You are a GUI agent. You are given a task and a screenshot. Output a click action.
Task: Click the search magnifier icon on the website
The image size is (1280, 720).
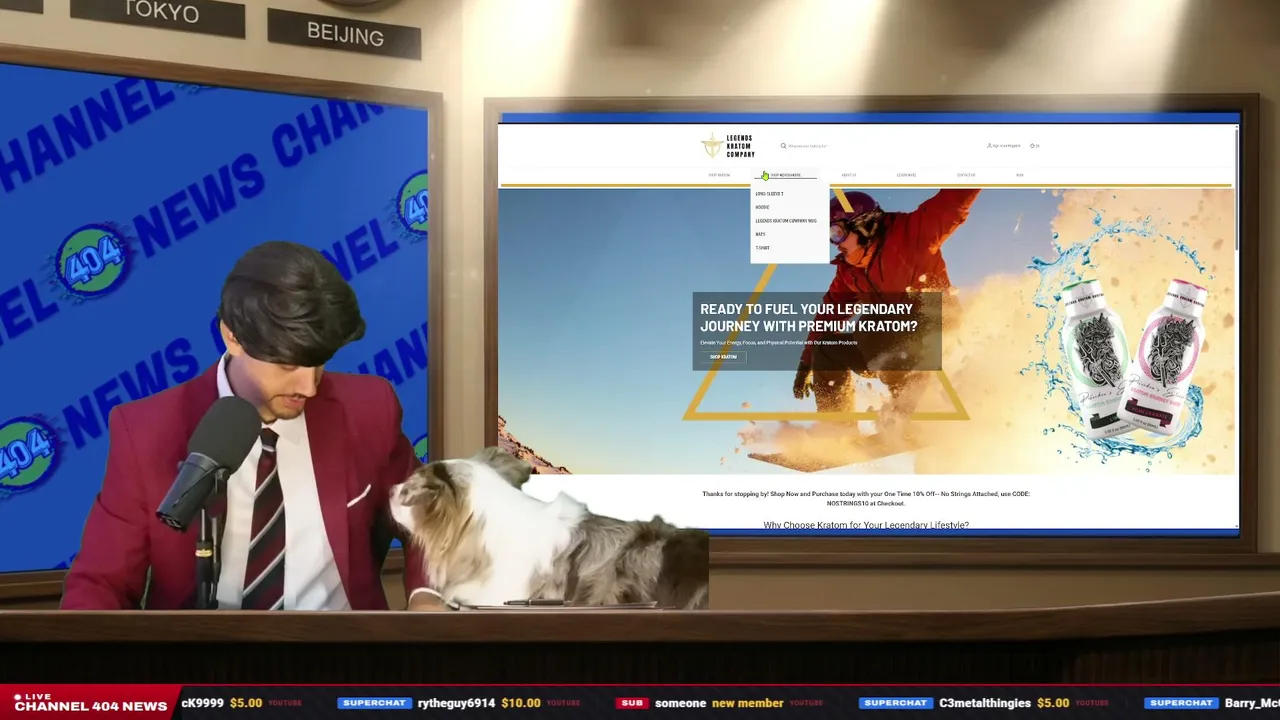[783, 146]
